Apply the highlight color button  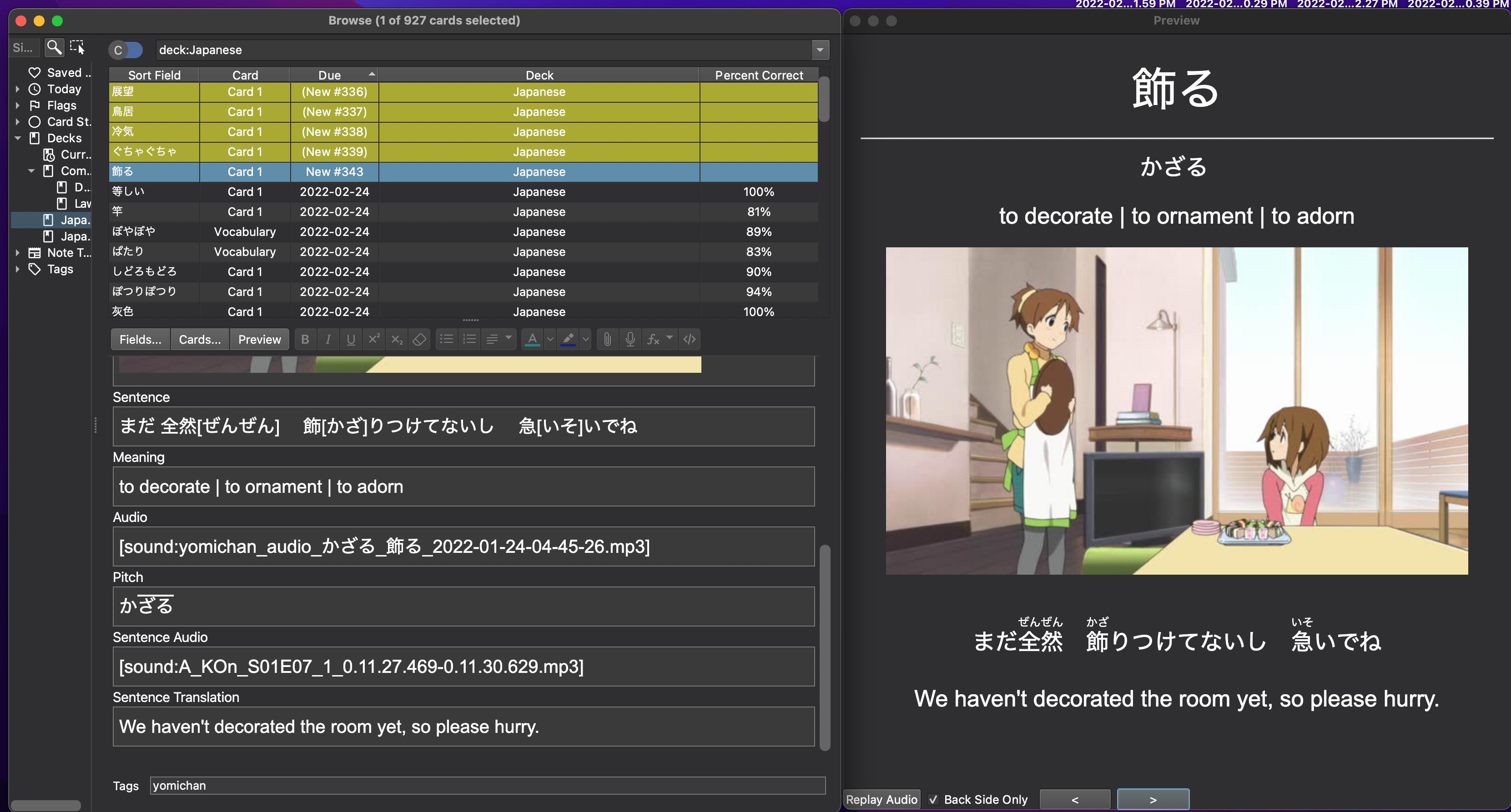click(x=568, y=340)
